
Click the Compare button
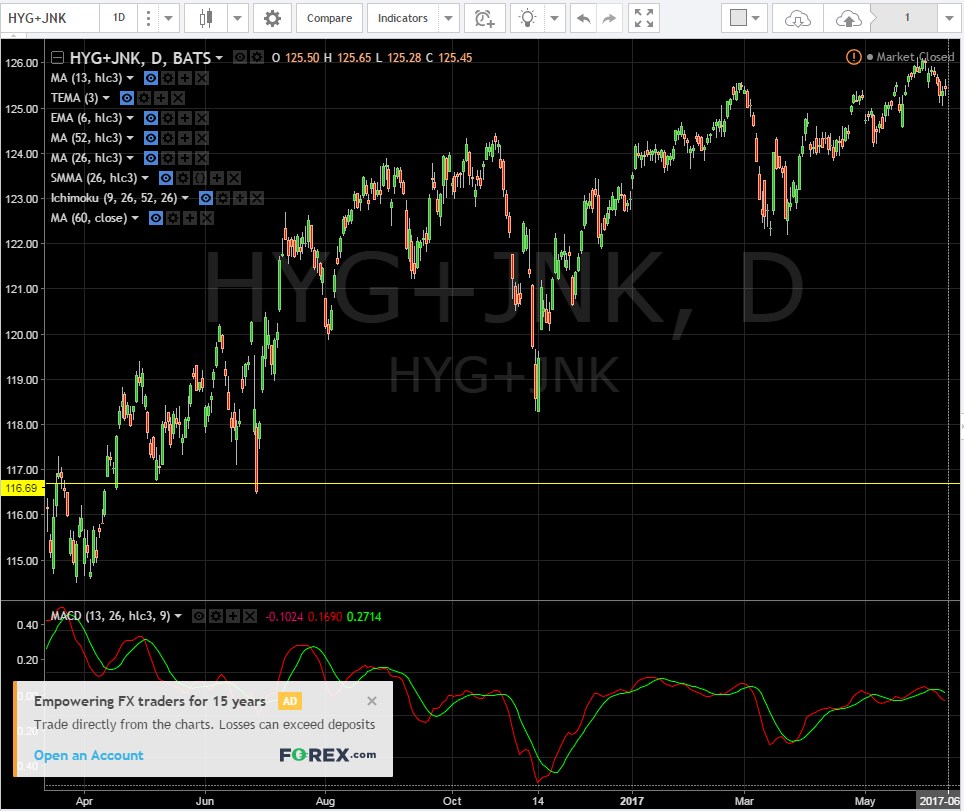tap(330, 18)
